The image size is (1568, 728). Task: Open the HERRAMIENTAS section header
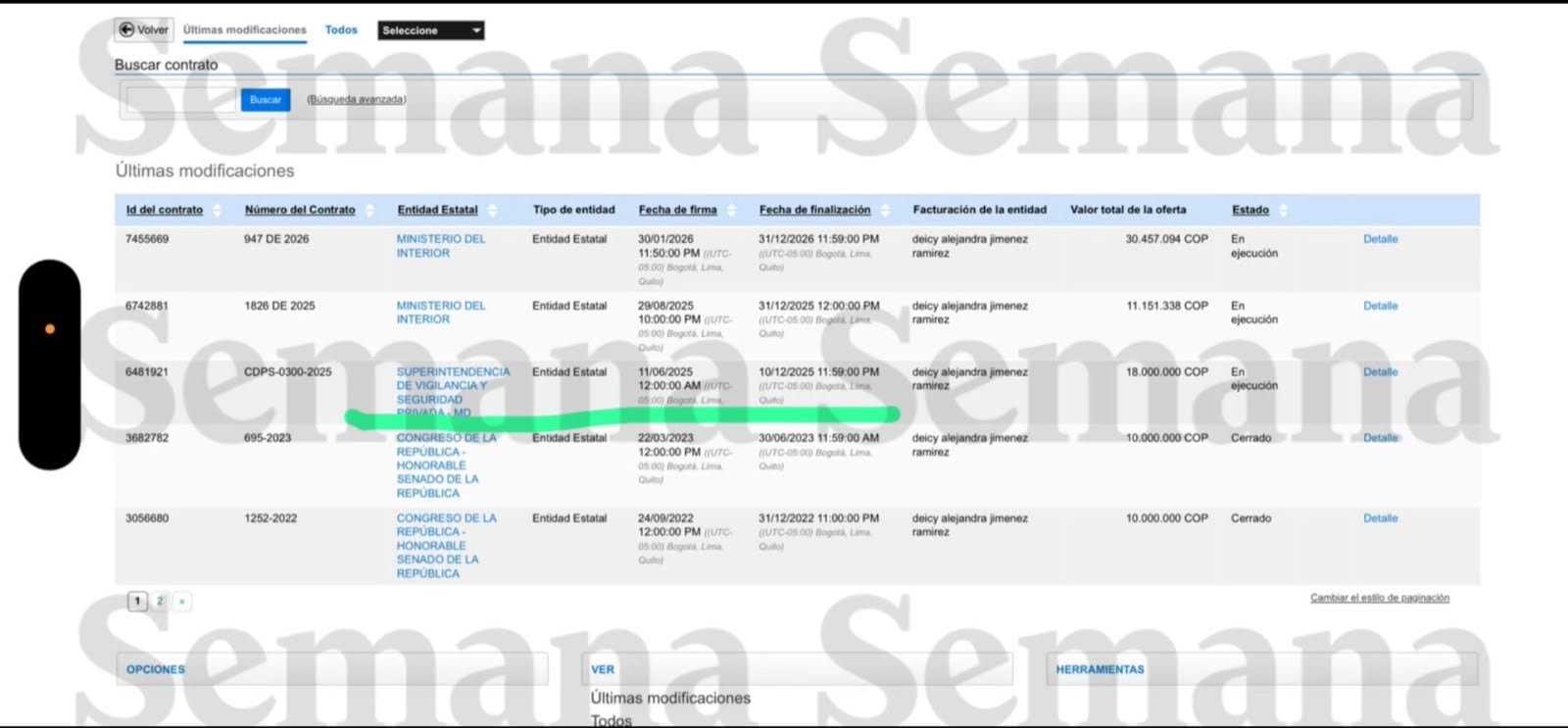coord(1100,670)
